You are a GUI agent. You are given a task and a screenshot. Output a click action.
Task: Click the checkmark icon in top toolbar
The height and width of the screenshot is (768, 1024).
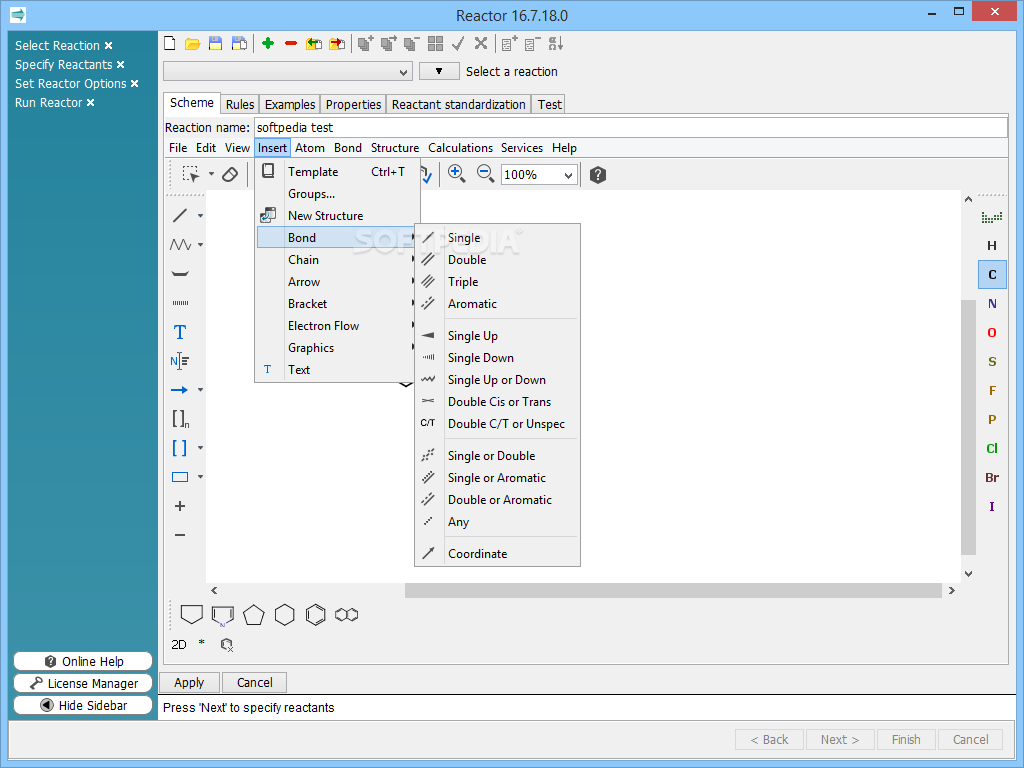click(x=458, y=44)
